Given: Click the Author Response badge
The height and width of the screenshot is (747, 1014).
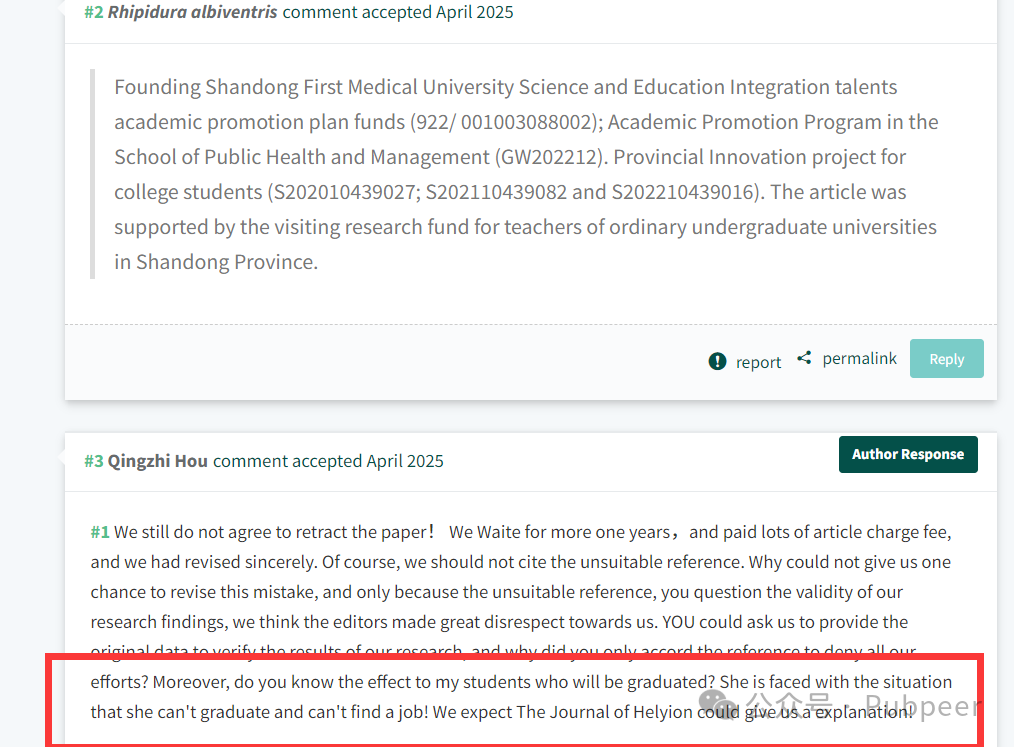Looking at the screenshot, I should coord(908,454).
